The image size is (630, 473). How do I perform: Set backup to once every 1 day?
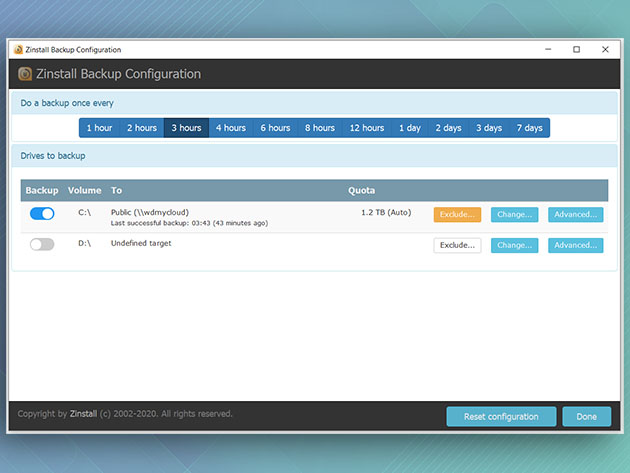tap(410, 128)
